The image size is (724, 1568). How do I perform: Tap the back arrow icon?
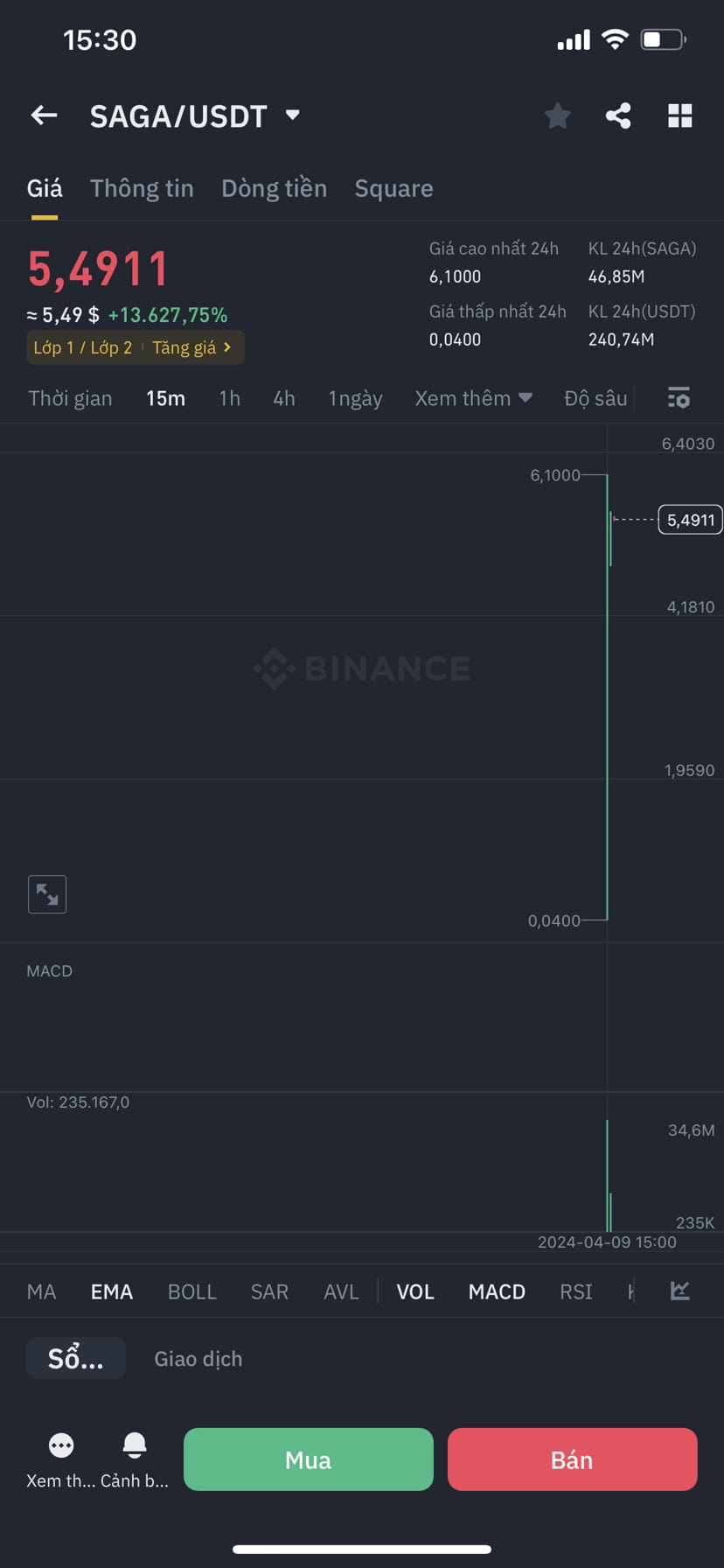(x=44, y=115)
